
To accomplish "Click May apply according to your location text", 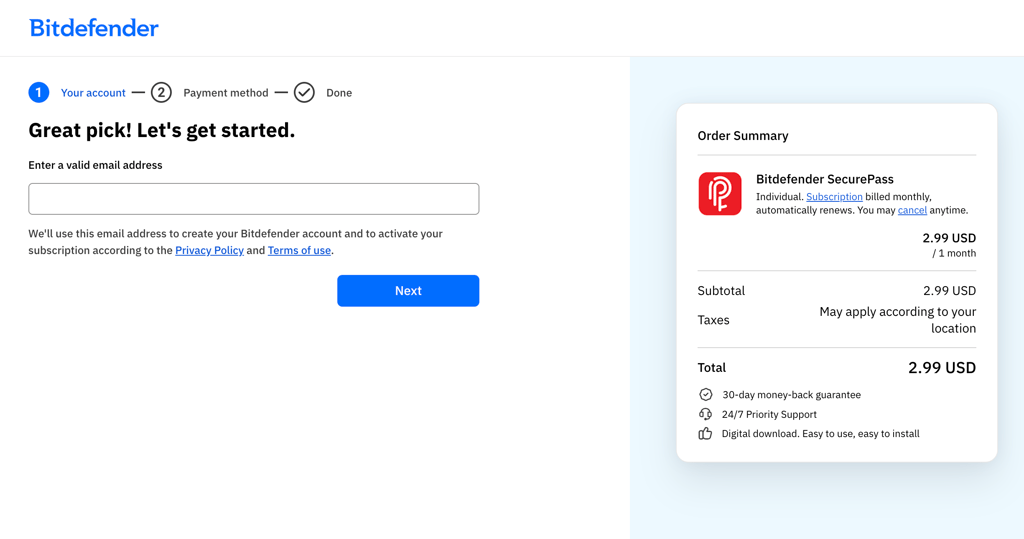I will coord(898,320).
